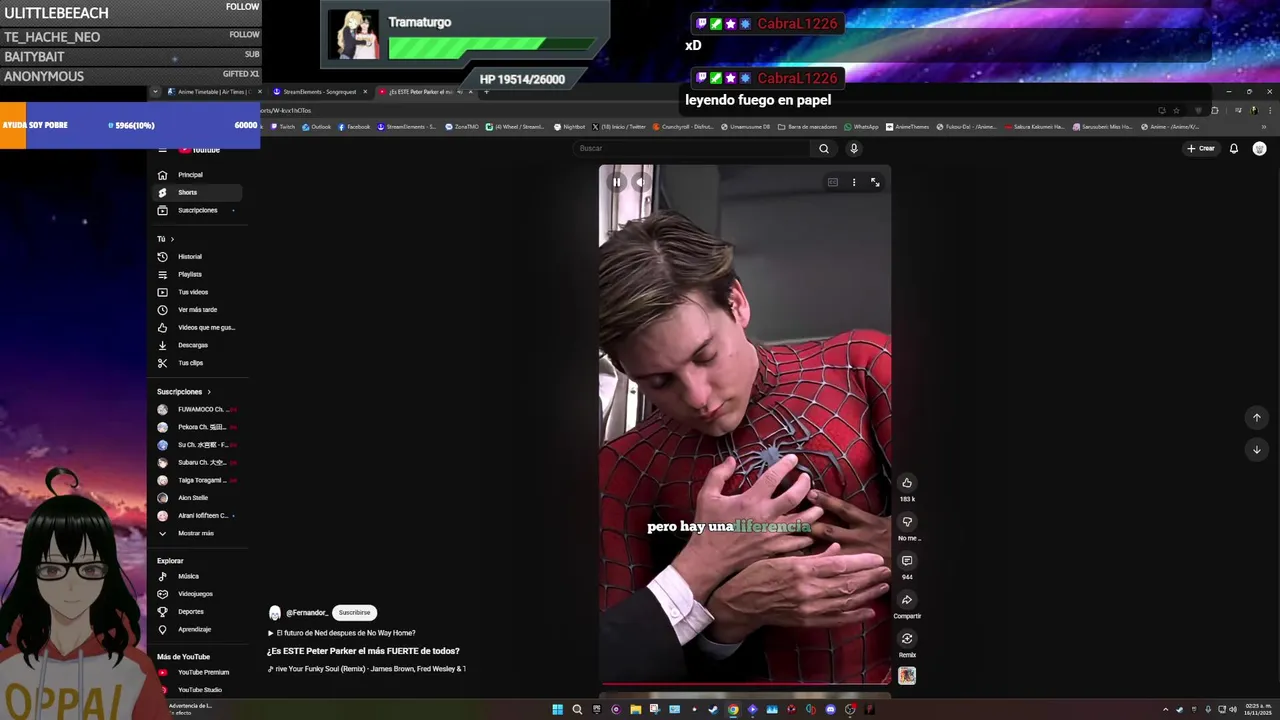1280x720 pixels.
Task: Like the Short (183 k thumbs up)
Action: [907, 483]
